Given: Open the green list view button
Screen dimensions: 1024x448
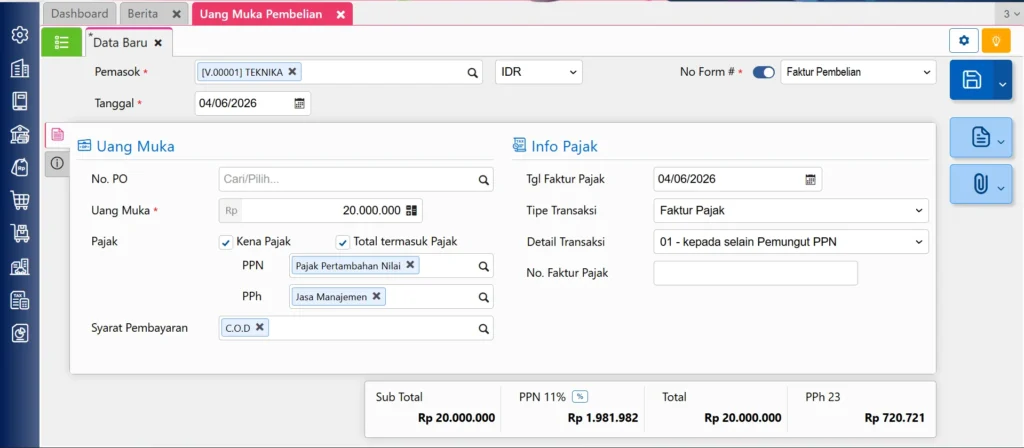Looking at the screenshot, I should (61, 42).
